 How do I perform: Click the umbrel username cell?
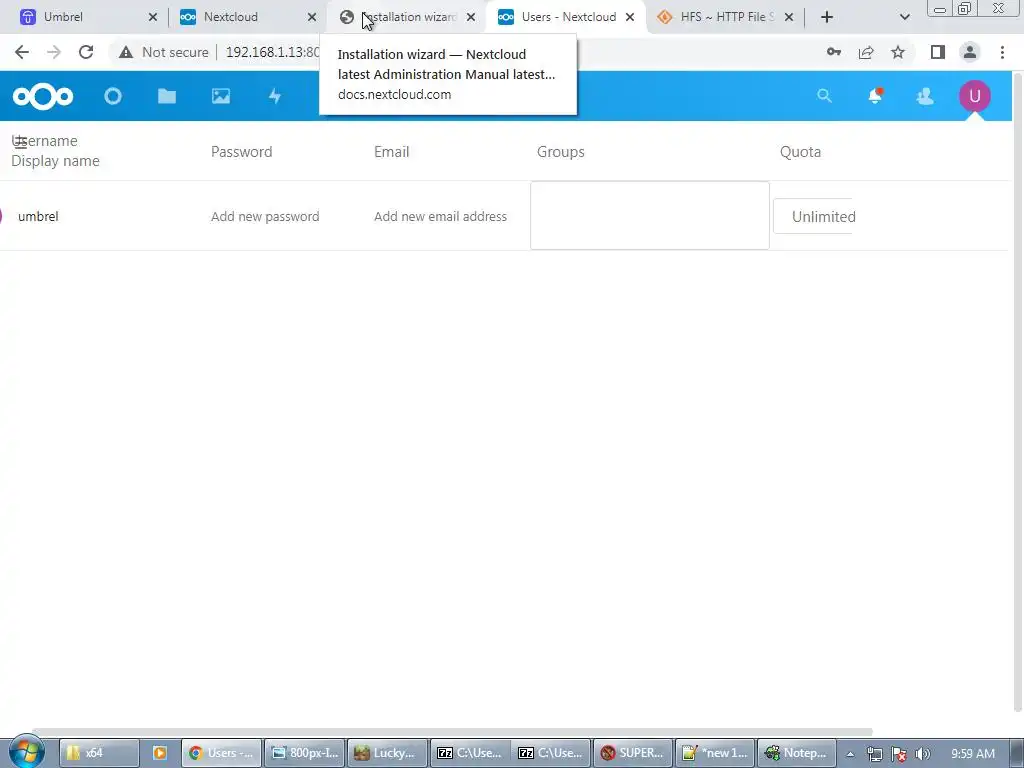(x=38, y=216)
